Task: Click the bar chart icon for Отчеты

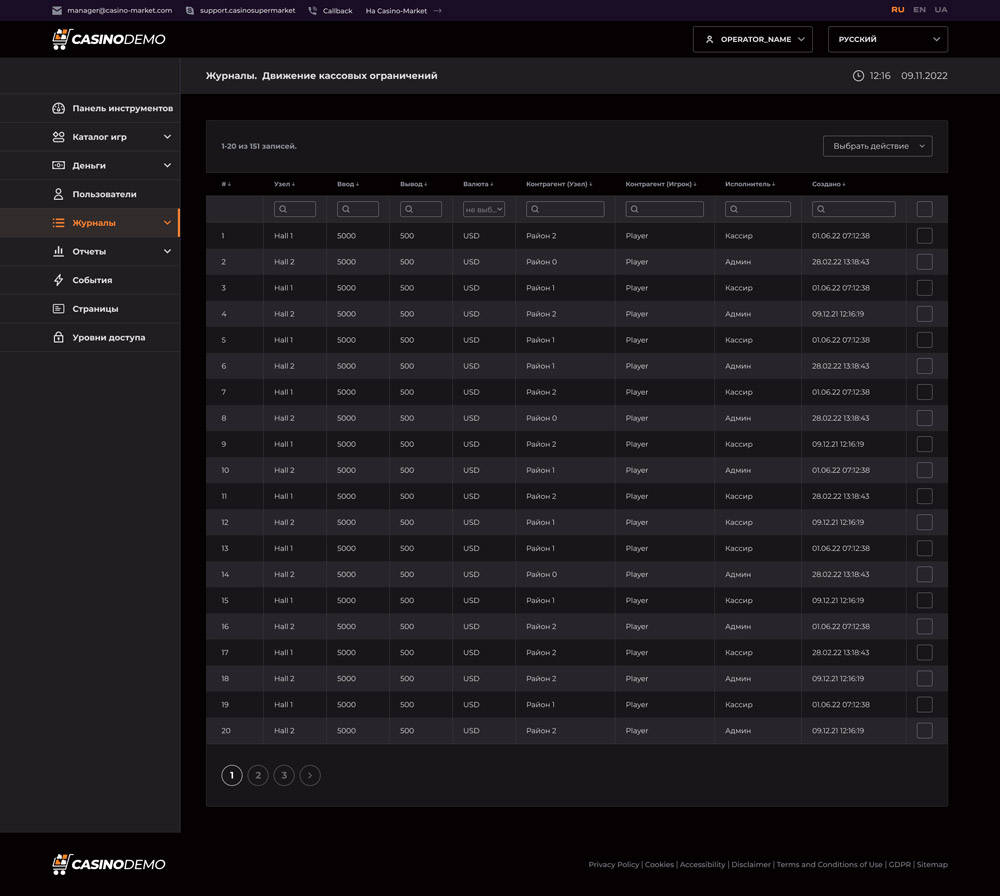Action: coord(58,251)
